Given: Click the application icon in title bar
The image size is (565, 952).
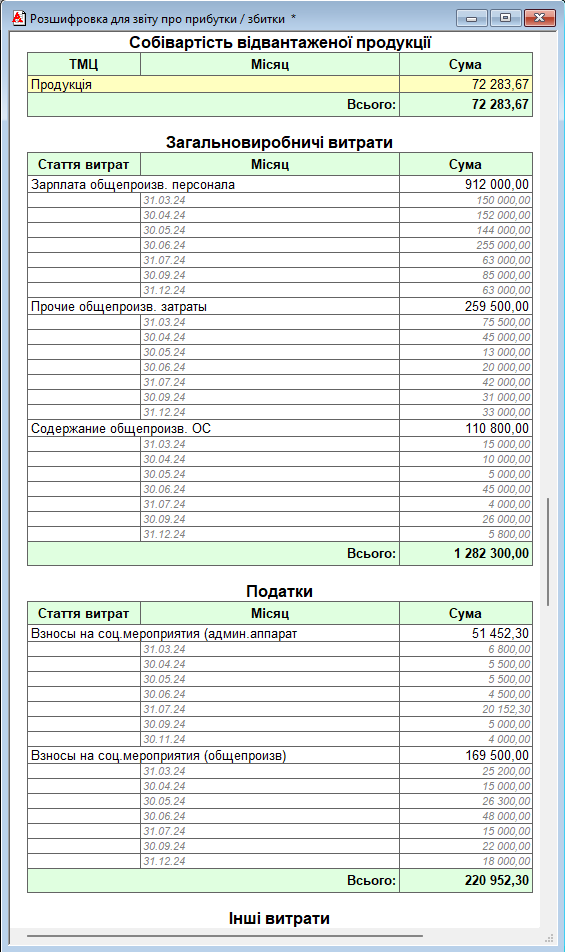Looking at the screenshot, I should [19, 18].
